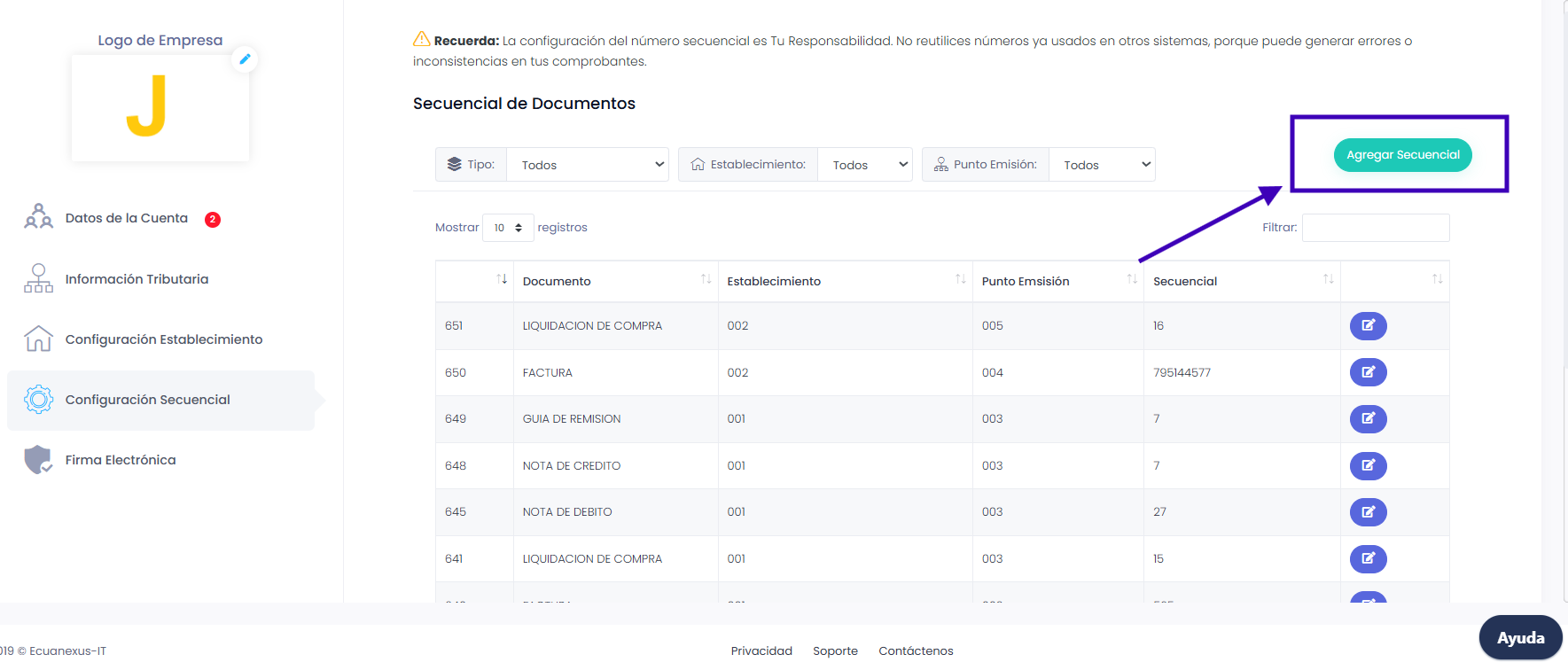This screenshot has width=1568, height=670.
Task: Click the Datos de la Cuenta people icon
Action: coord(38,217)
